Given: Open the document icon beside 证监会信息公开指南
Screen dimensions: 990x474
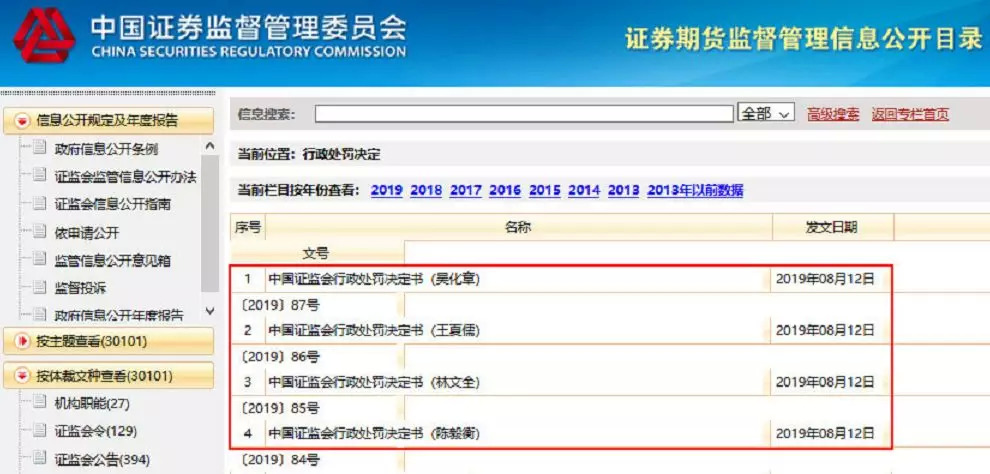Looking at the screenshot, I should (40, 204).
